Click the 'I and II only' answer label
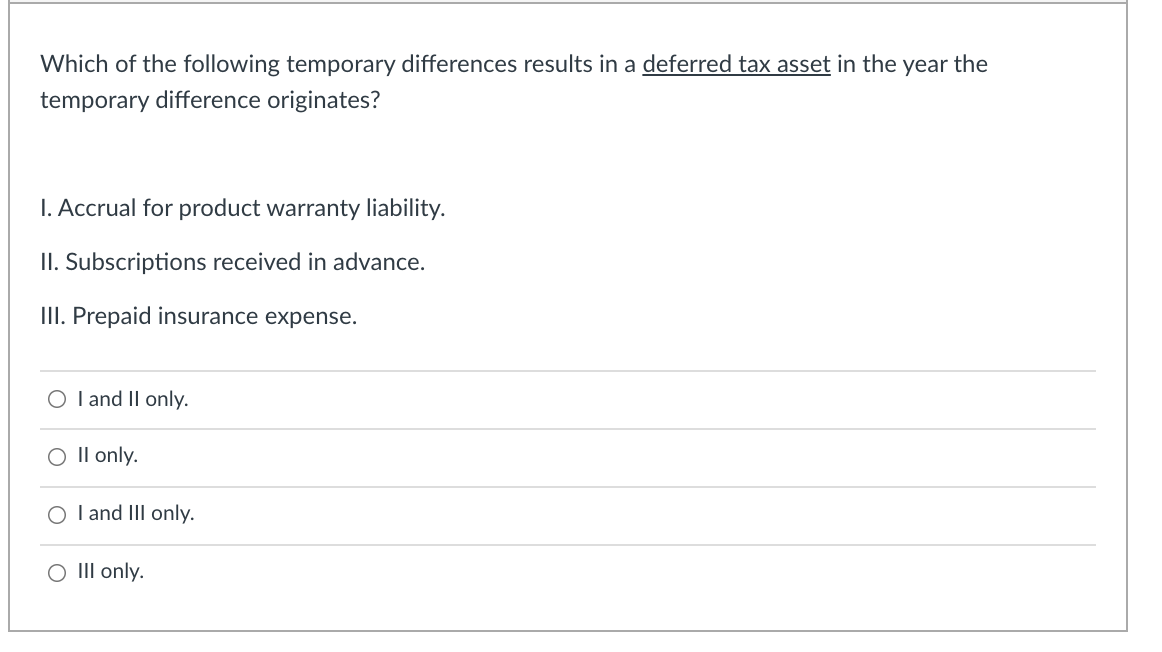Screen dimensions: 1162x652 (x=131, y=399)
